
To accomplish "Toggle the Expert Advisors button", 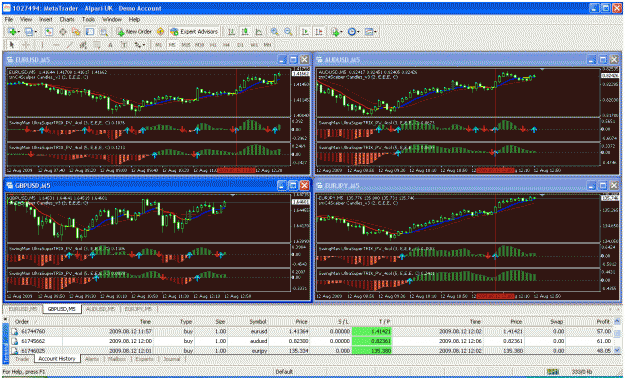I will [x=194, y=32].
